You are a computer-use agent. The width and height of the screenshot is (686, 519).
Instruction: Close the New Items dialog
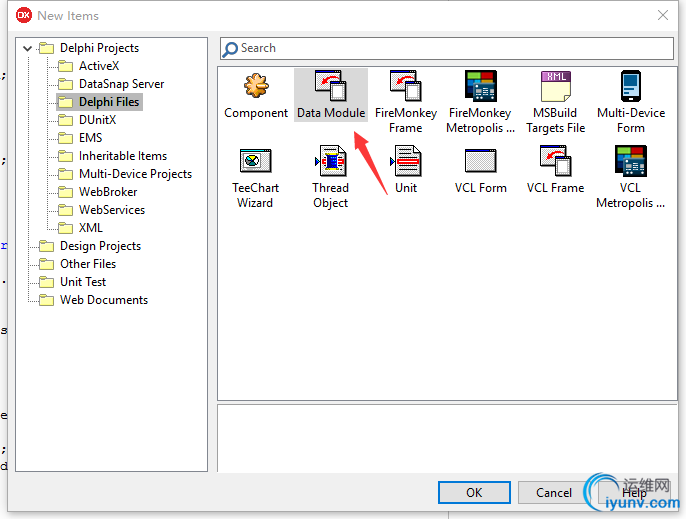coord(663,15)
